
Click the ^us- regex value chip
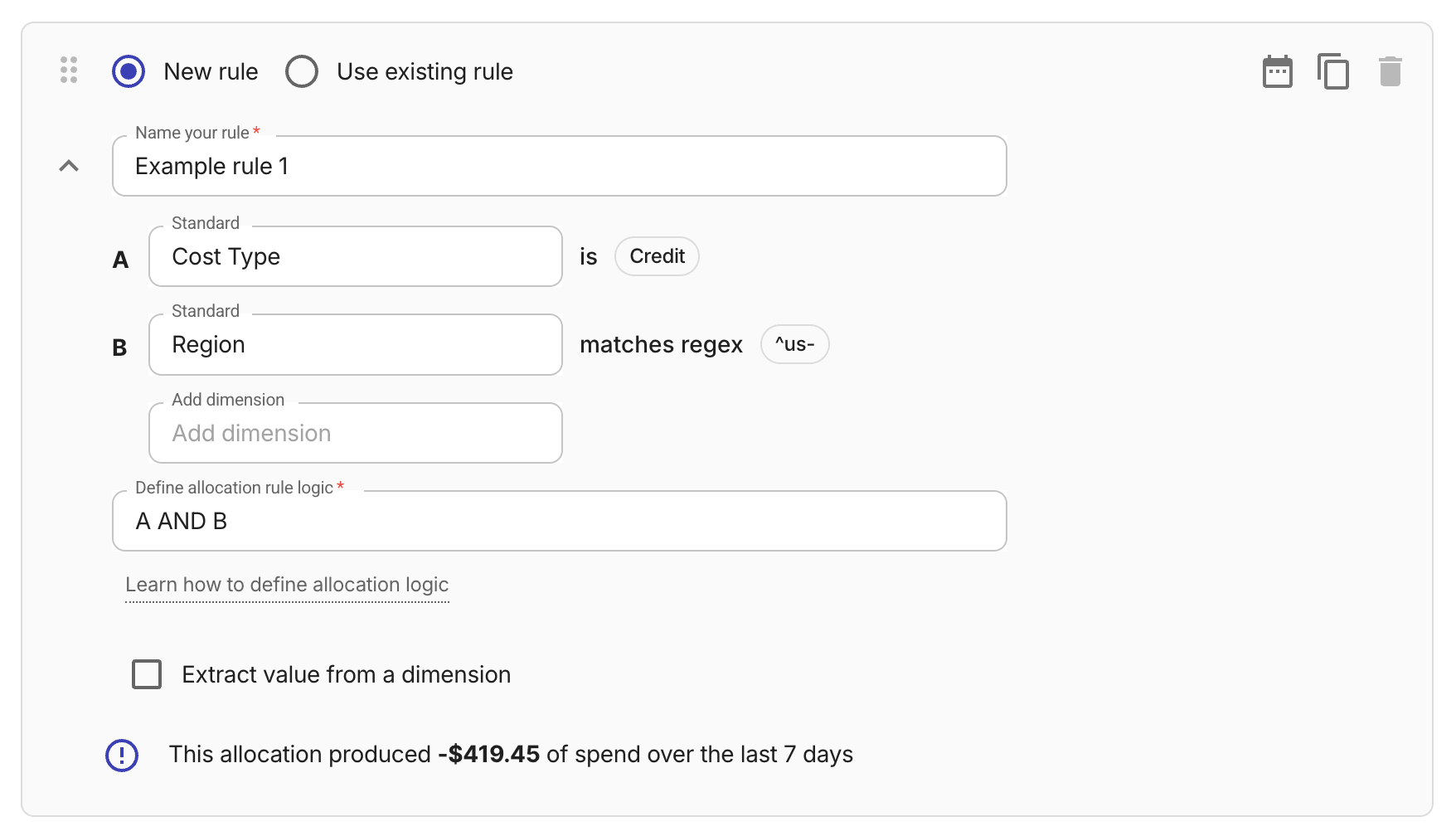pos(794,344)
